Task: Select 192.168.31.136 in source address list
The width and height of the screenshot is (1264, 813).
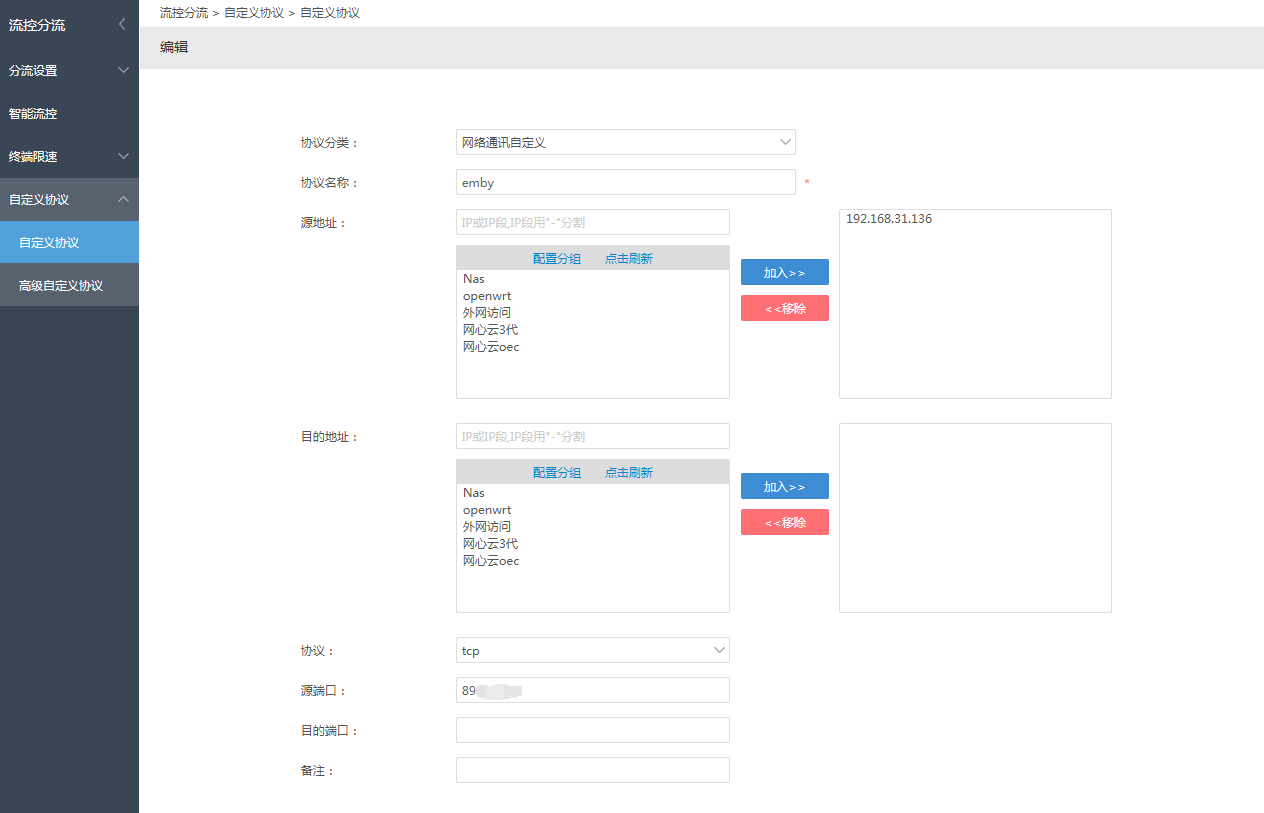Action: 889,219
